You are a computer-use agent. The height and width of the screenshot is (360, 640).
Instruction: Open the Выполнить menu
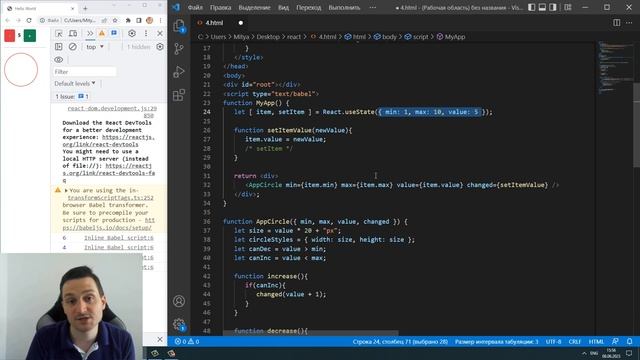point(344,7)
